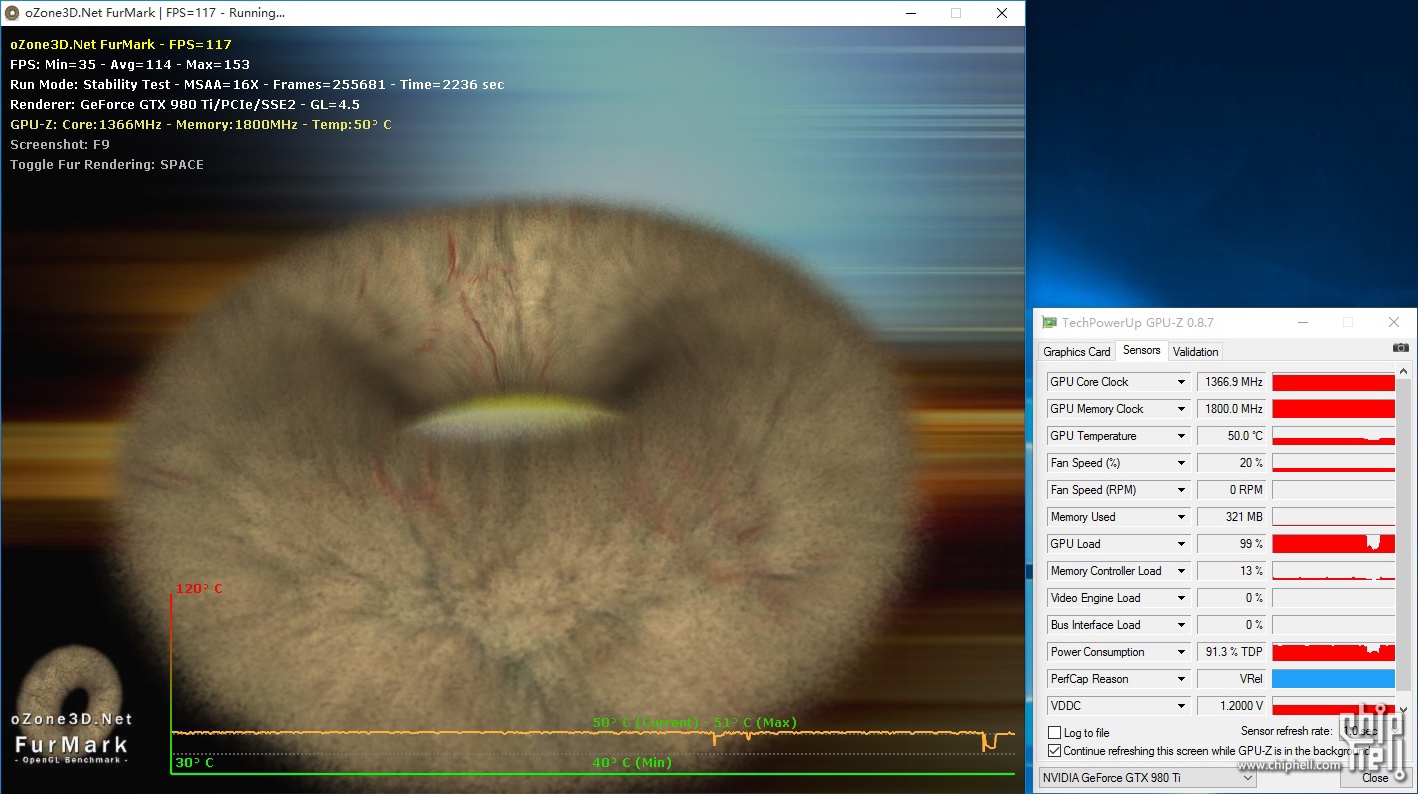Click the blue PerfCap Reason bar
Image resolution: width=1418 pixels, height=794 pixels.
pos(1333,679)
